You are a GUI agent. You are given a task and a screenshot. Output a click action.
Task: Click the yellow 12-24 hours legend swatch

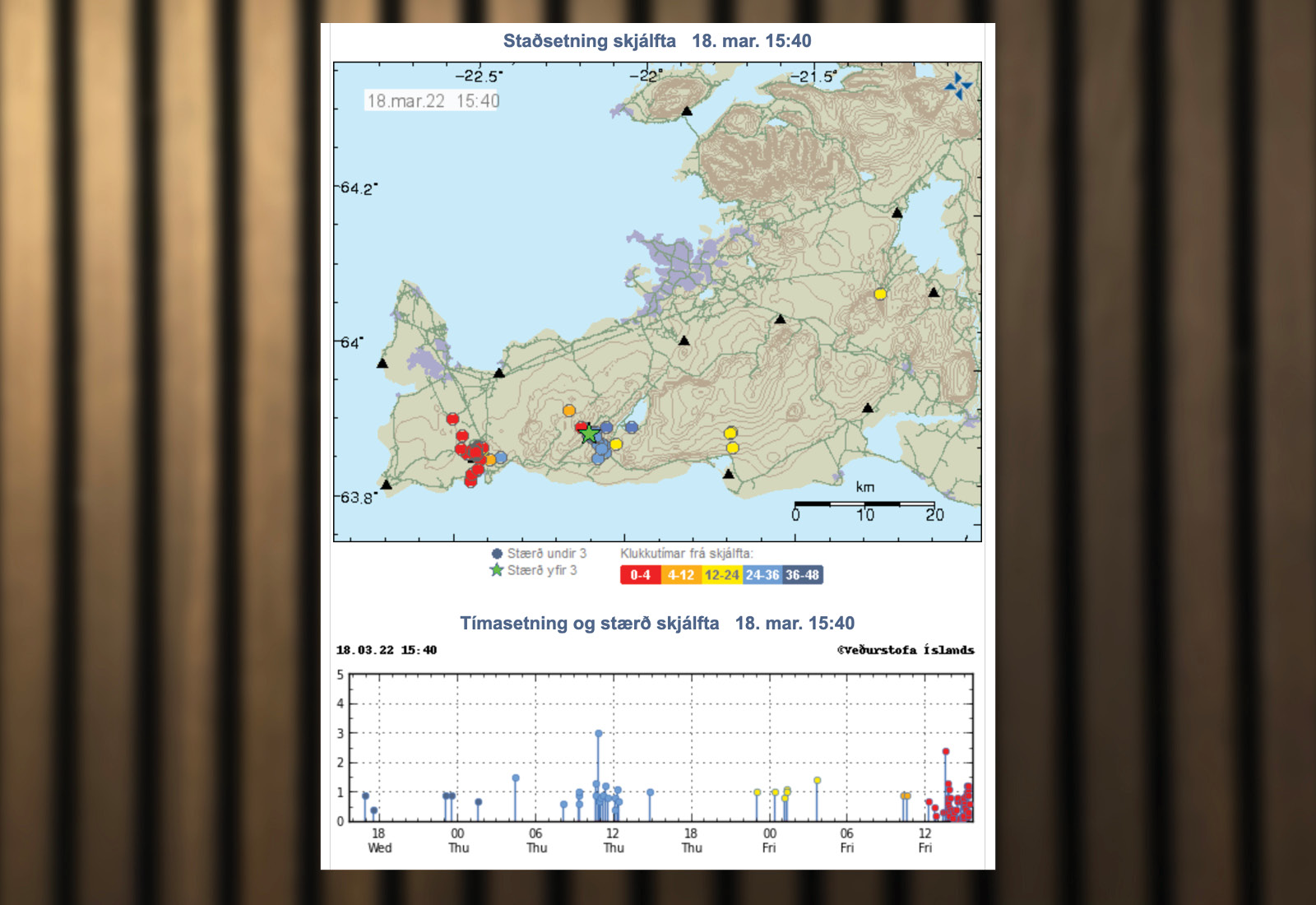click(722, 575)
